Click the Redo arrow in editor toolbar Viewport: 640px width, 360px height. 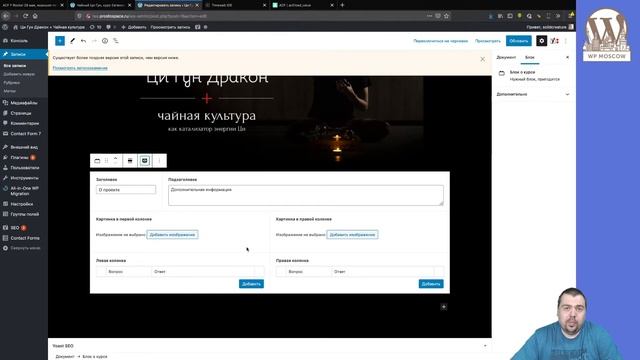tap(94, 41)
